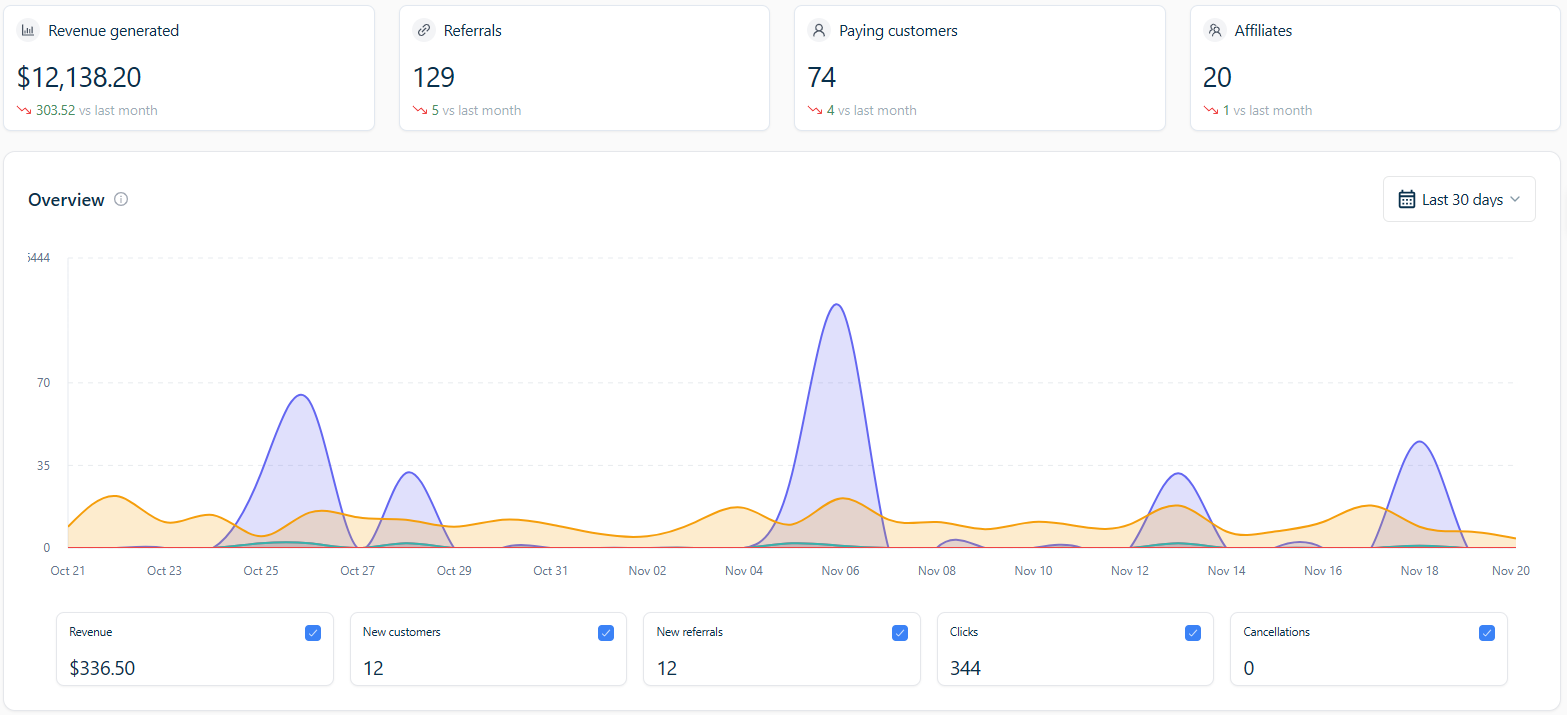Uncheck the Revenue series checkbox
This screenshot has height=715, width=1567.
pos(312,633)
